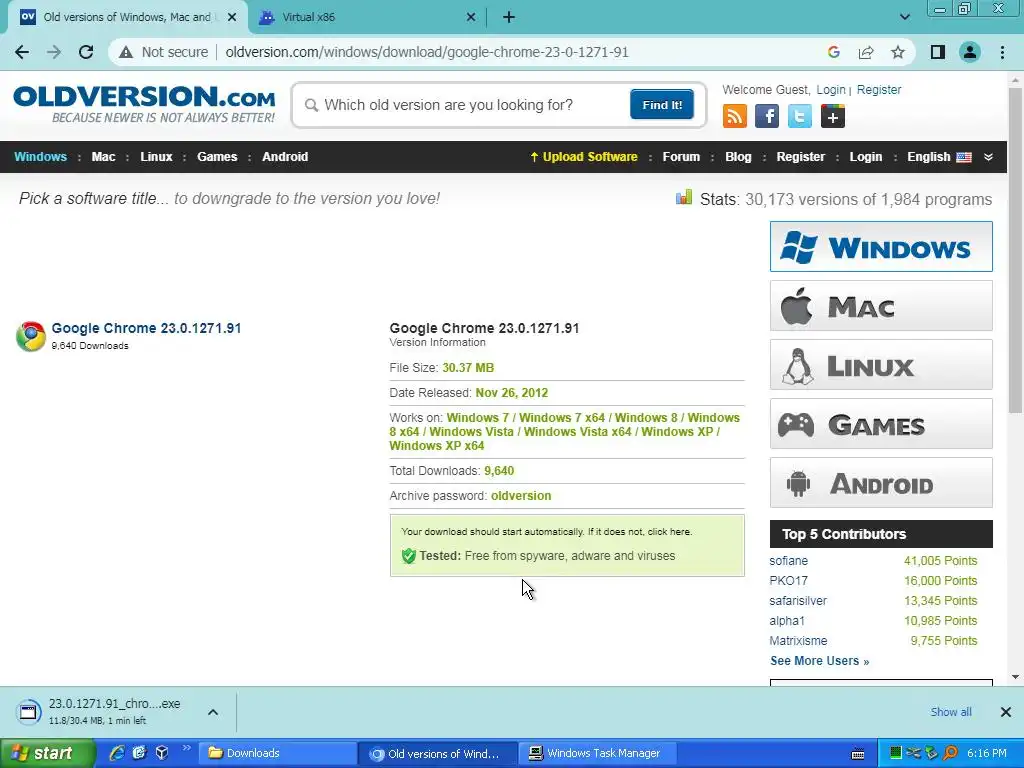
Task: Click the plus share icon
Action: [832, 116]
